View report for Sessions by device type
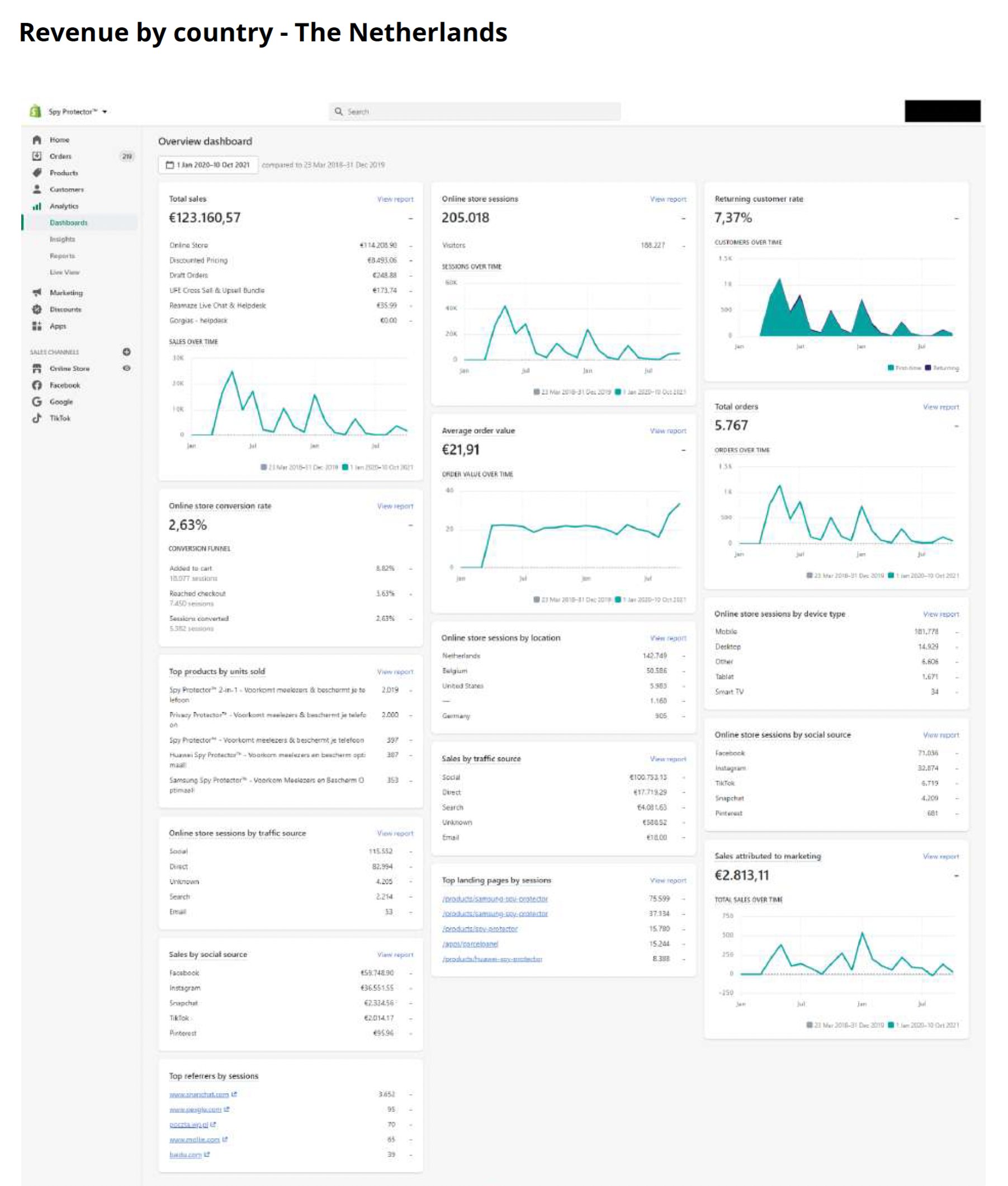Viewport: 1008px width, 1186px height. pyautogui.click(x=940, y=614)
